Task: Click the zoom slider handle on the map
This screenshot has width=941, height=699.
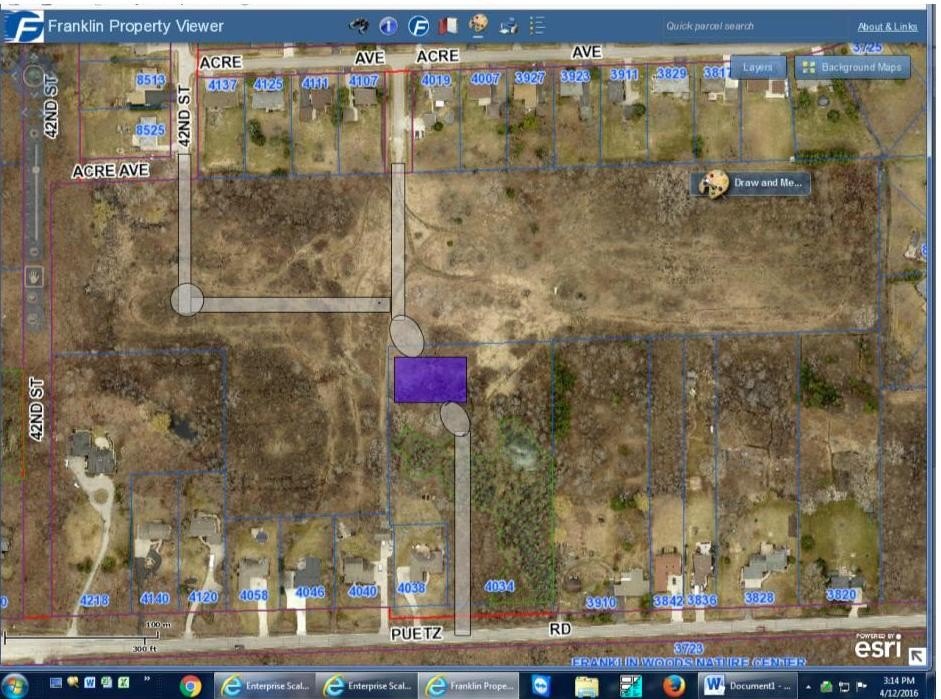Action: [x=36, y=170]
